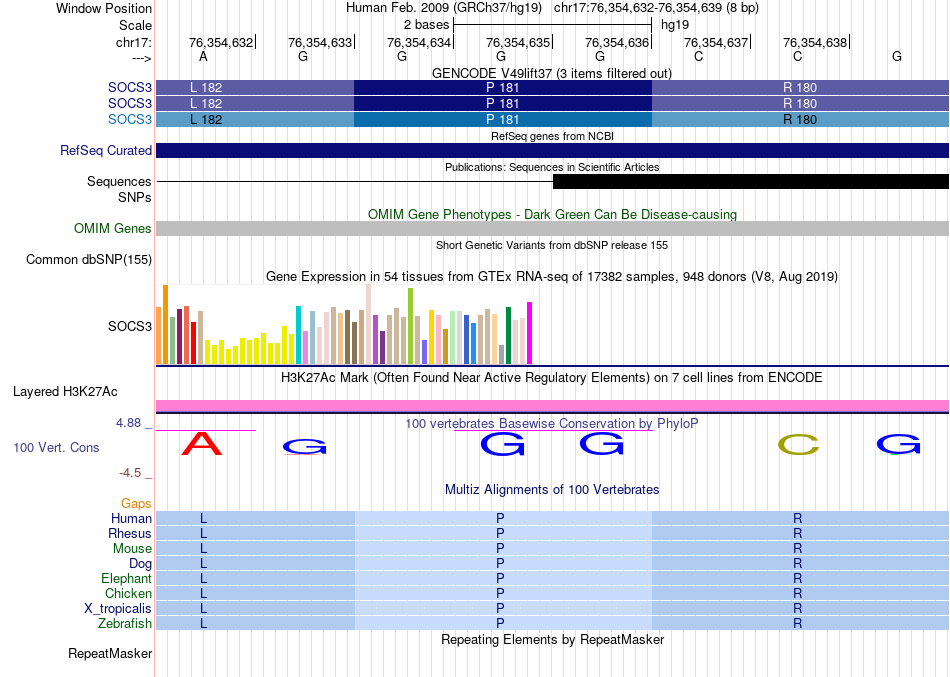The width and height of the screenshot is (950, 677).
Task: Open the Short Genetic Variants dbSNP title
Action: point(552,245)
